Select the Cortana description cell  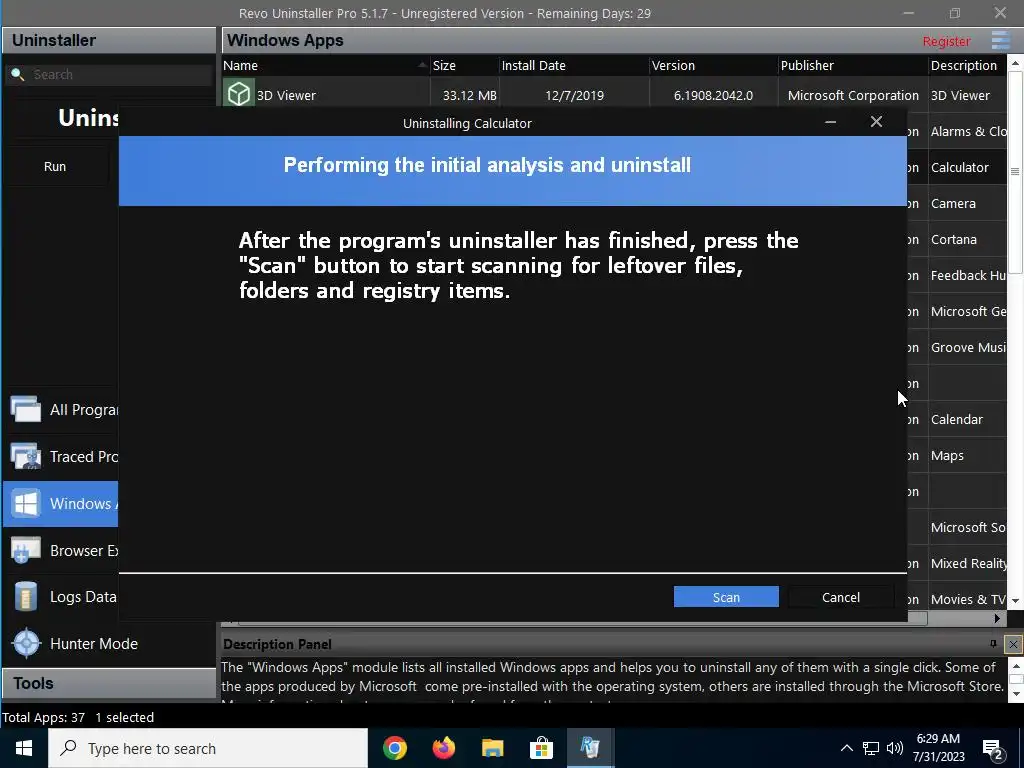pos(967,239)
